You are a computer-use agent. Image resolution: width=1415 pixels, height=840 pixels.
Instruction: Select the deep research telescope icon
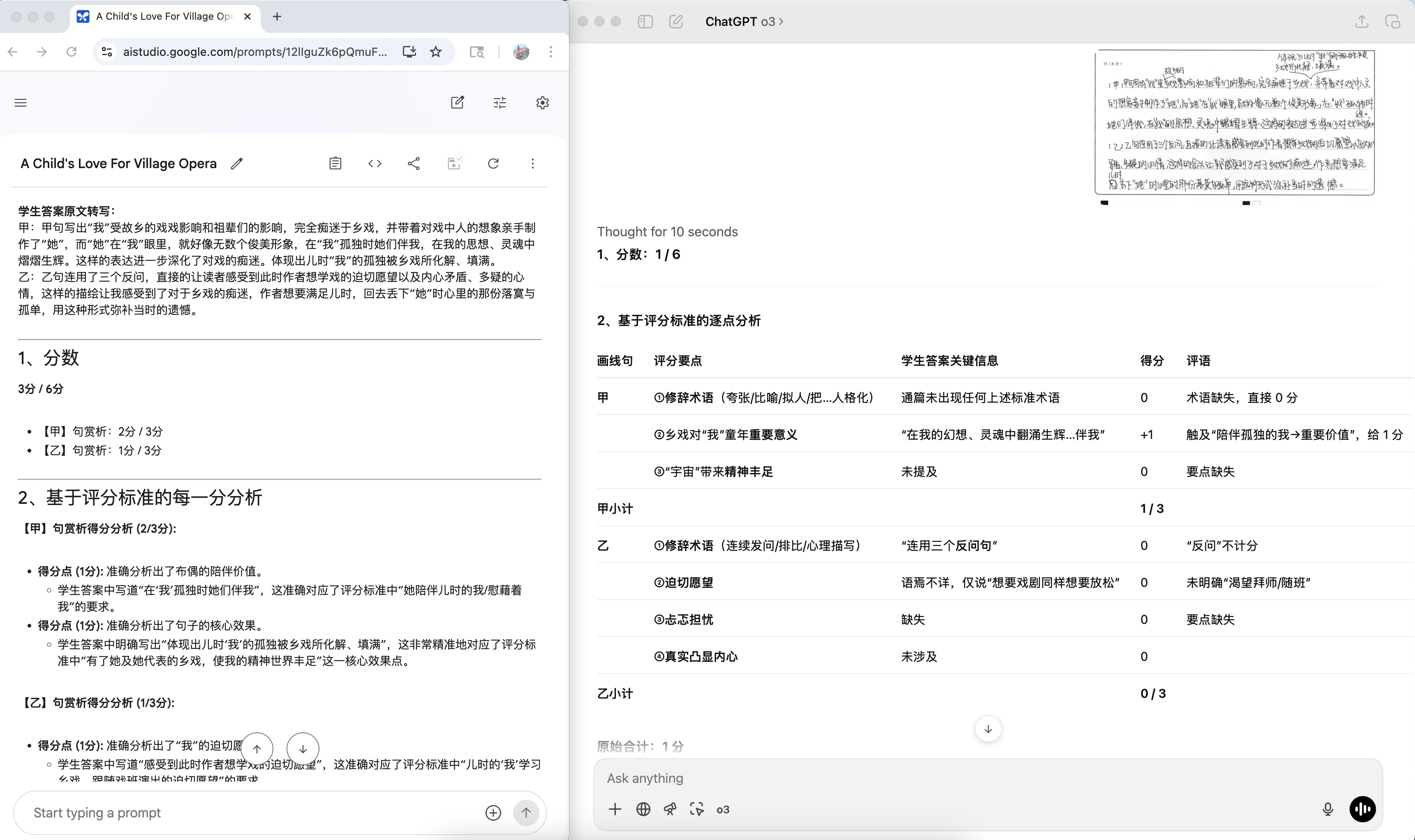pos(669,809)
